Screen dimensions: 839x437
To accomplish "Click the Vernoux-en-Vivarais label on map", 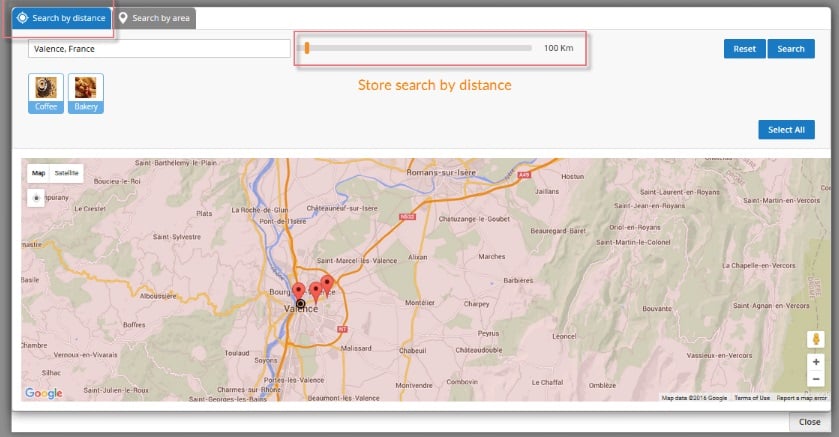I will (85, 355).
